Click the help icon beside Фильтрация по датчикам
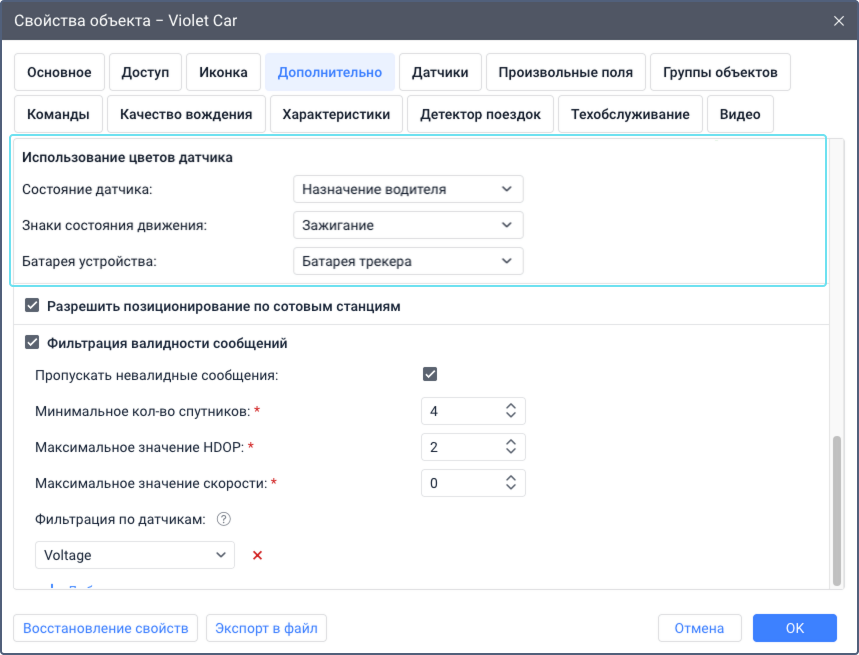Viewport: 859px width, 655px height. (x=224, y=519)
